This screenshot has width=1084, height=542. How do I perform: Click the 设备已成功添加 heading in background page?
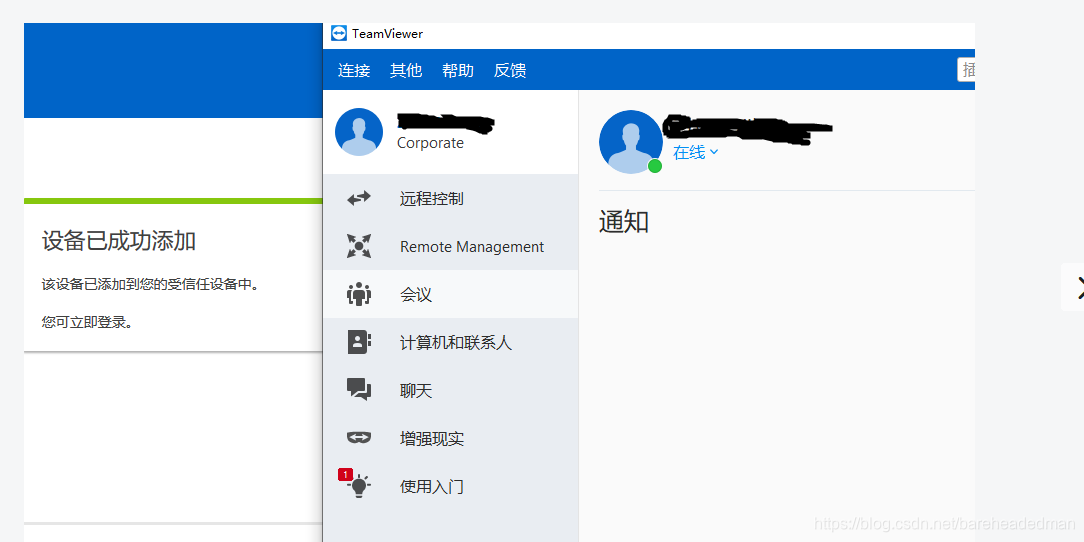pyautogui.click(x=119, y=241)
